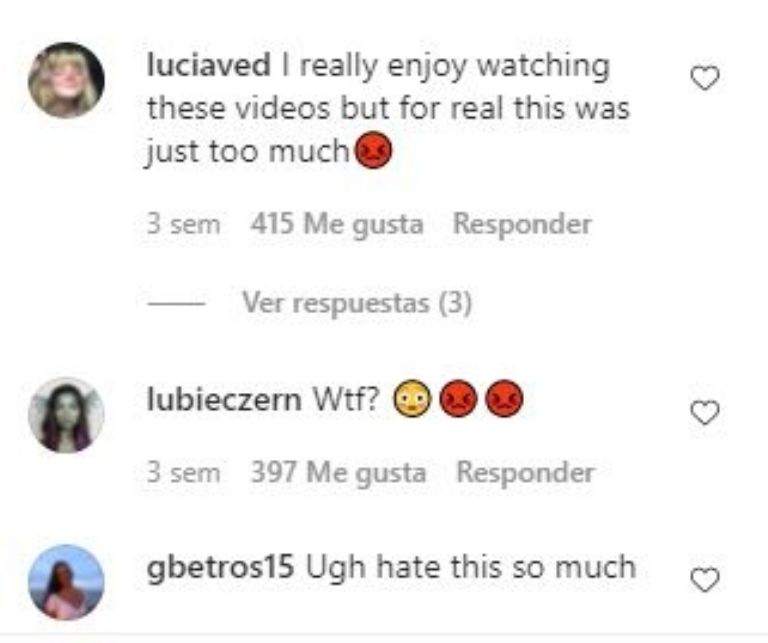Open gbetros15's profile avatar
The height and width of the screenshot is (643, 768).
[66, 582]
